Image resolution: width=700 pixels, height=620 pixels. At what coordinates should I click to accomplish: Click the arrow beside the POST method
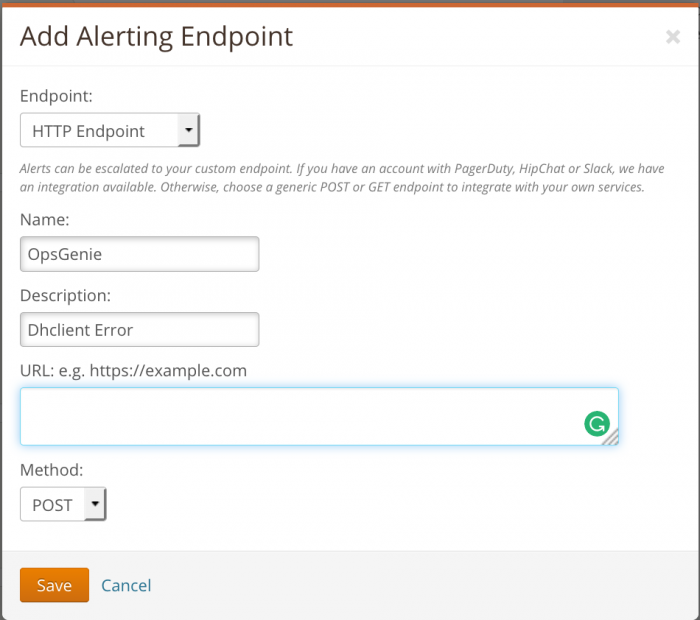click(94, 505)
